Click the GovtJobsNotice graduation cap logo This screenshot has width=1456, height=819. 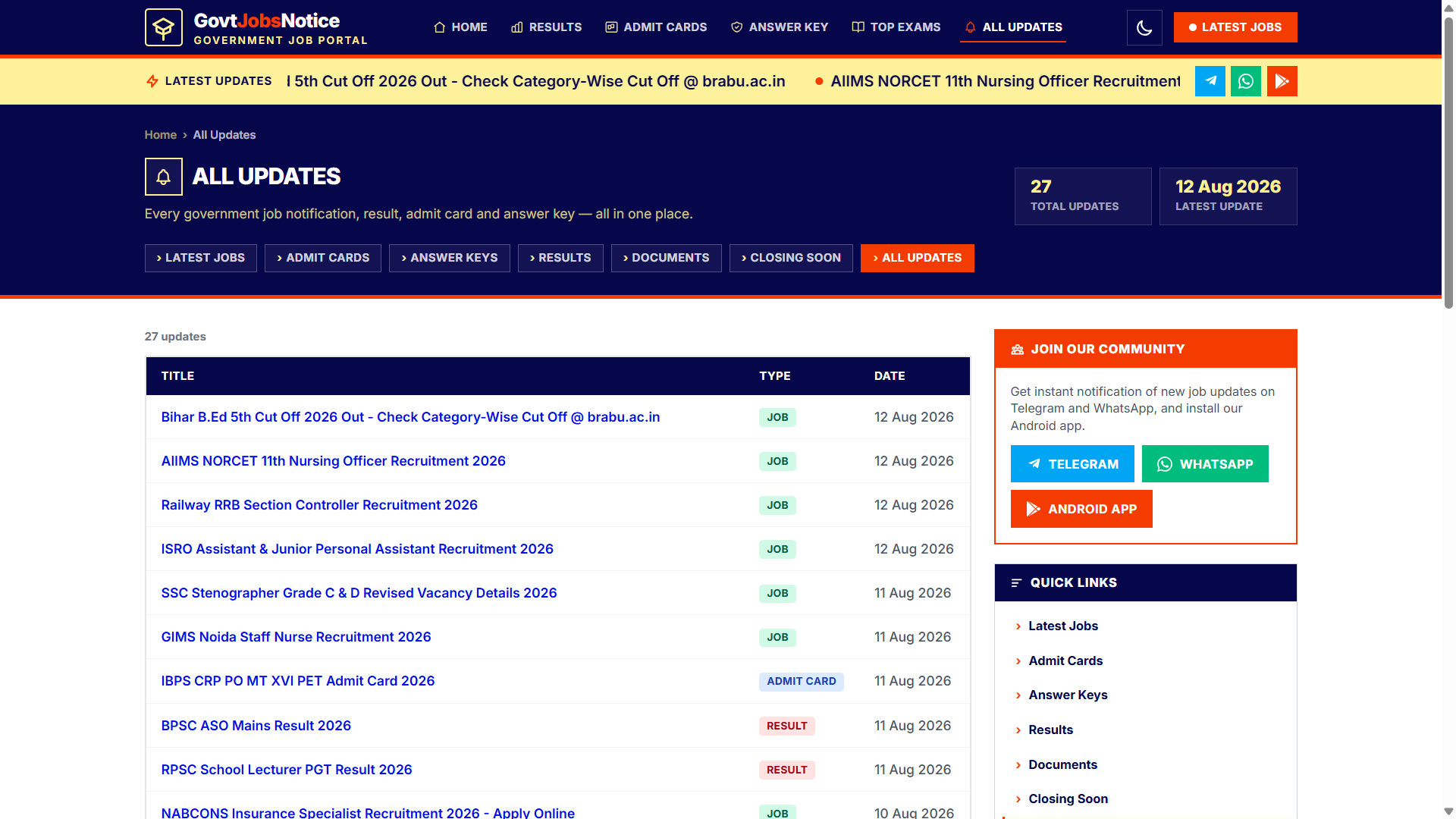tap(163, 27)
